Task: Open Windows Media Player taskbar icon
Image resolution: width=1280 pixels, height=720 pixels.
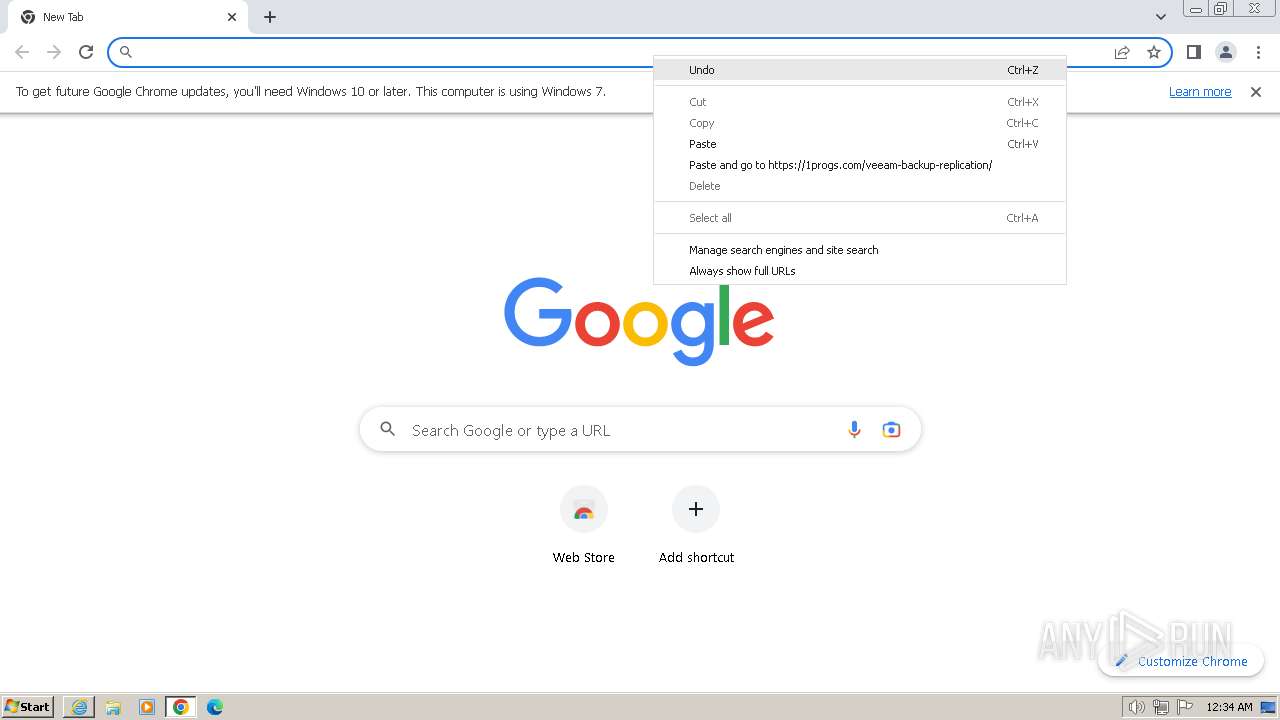Action: (147, 707)
